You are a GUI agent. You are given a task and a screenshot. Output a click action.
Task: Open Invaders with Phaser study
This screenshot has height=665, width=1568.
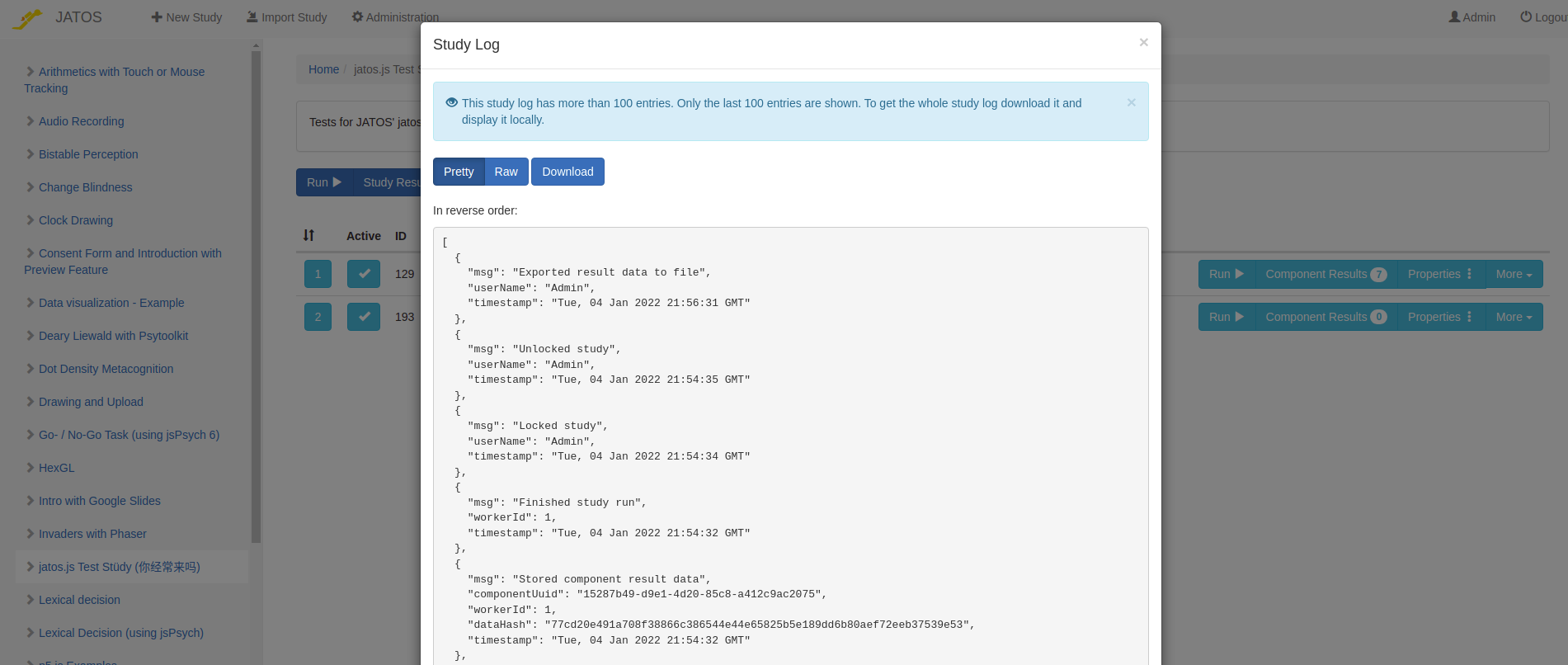pos(92,534)
